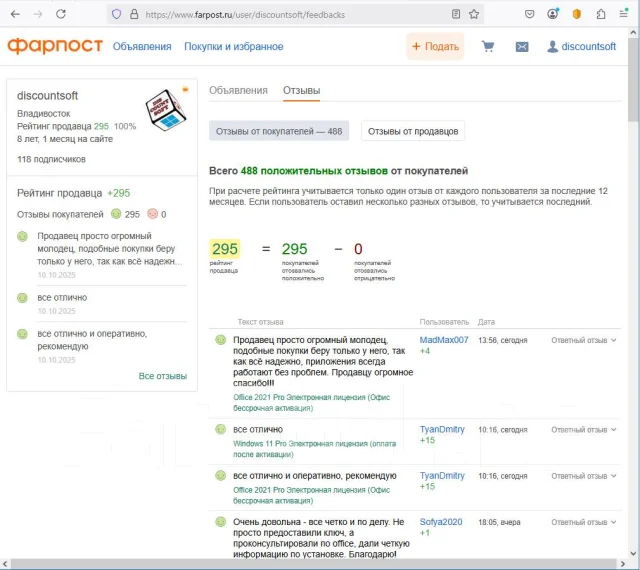Select 'Отзывы от покупателей — 488' filter
This screenshot has width=640, height=570.
279,131
